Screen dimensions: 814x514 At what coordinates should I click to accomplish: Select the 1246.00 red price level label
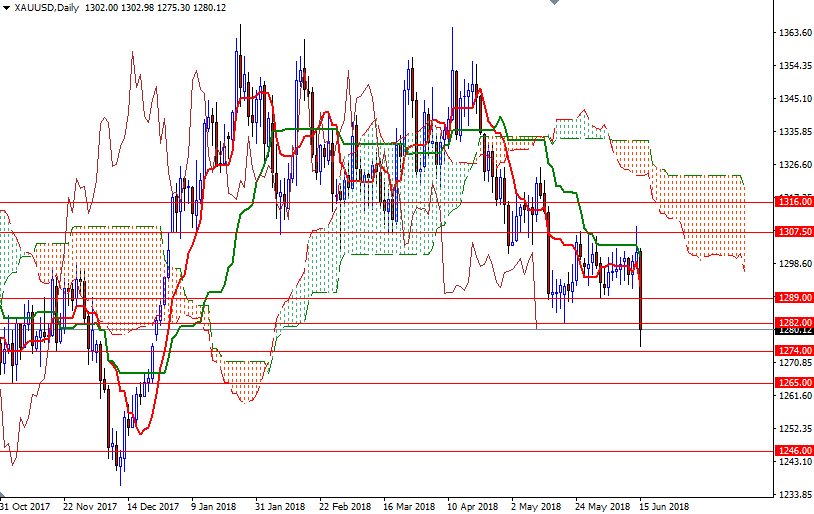(794, 450)
